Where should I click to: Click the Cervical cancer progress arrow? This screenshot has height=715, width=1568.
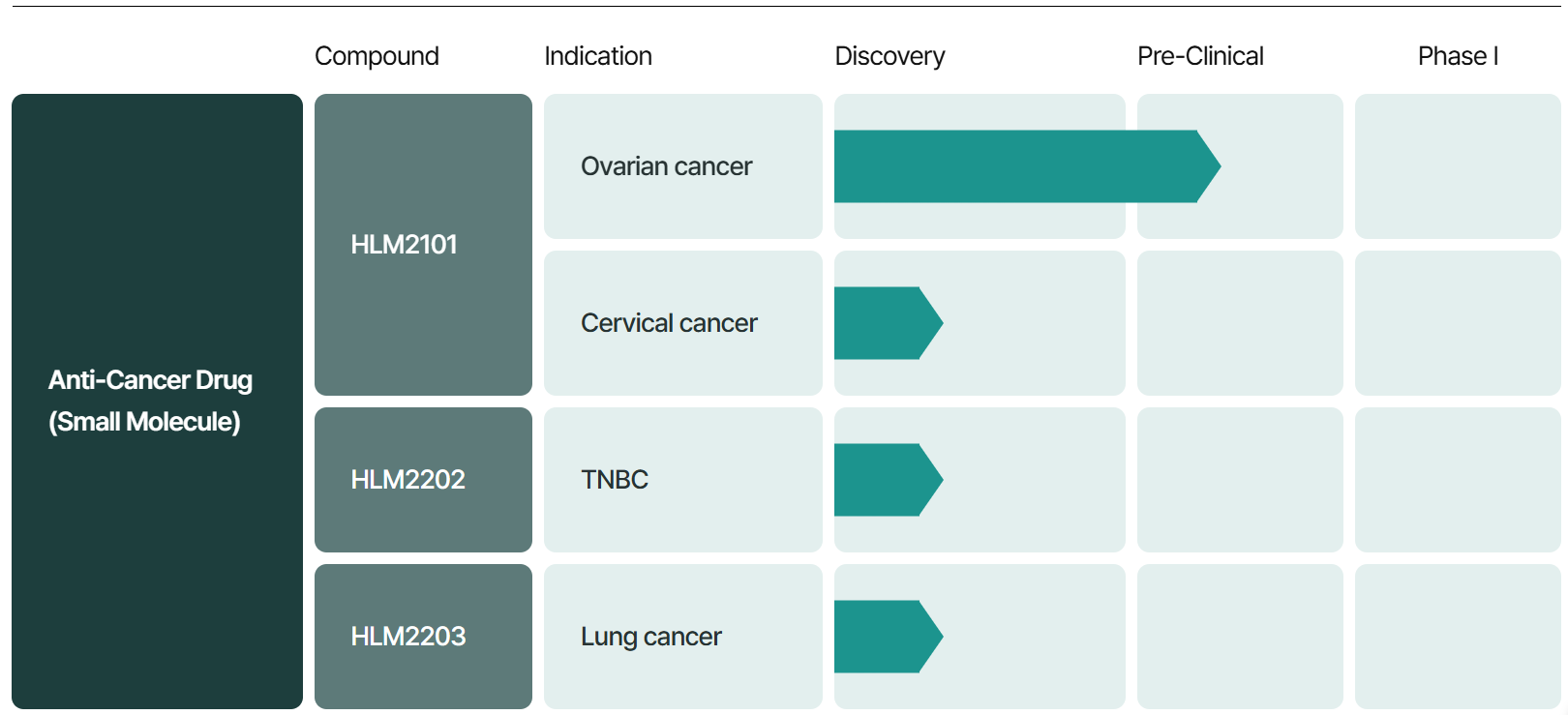(889, 323)
